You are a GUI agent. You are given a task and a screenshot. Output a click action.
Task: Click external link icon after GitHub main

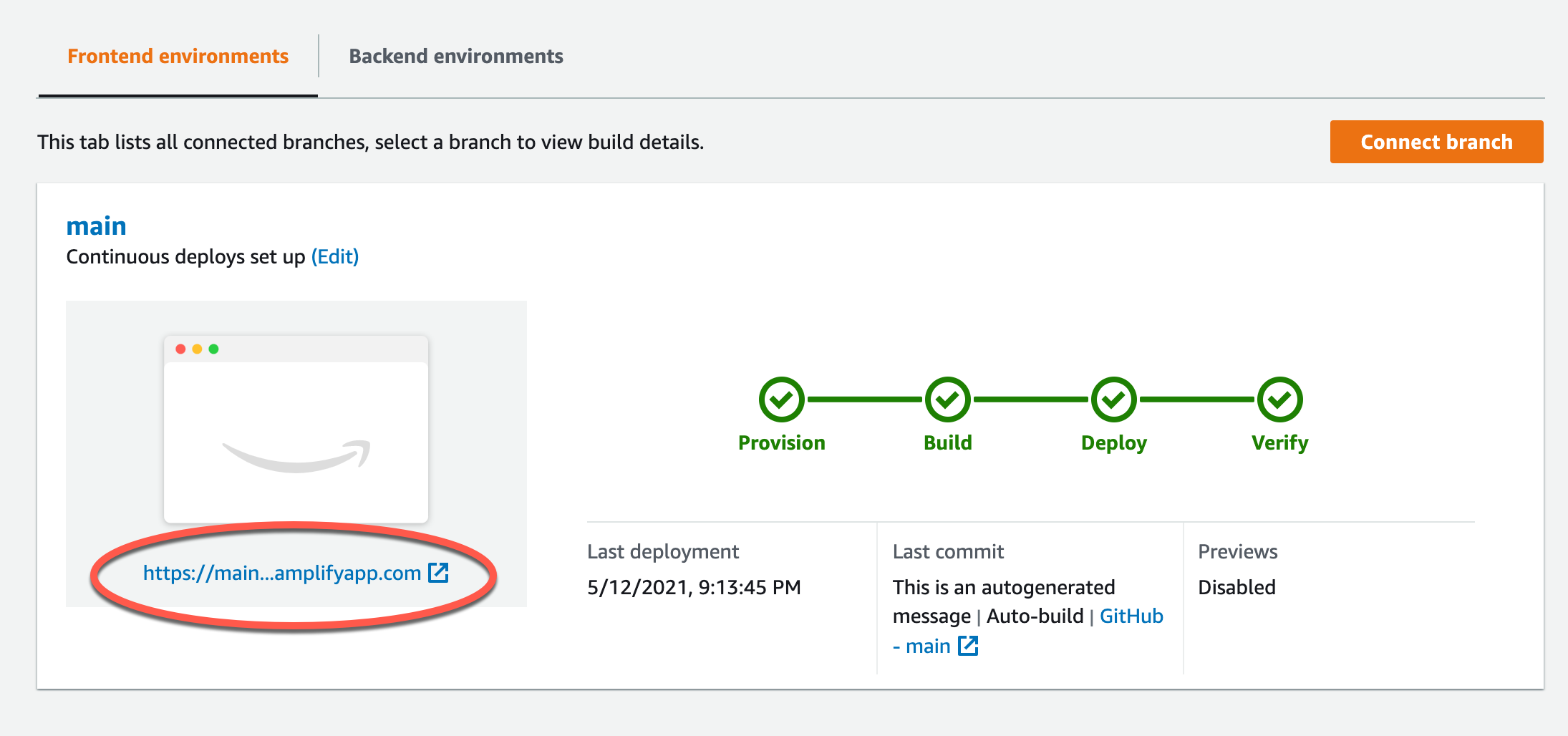click(x=968, y=646)
